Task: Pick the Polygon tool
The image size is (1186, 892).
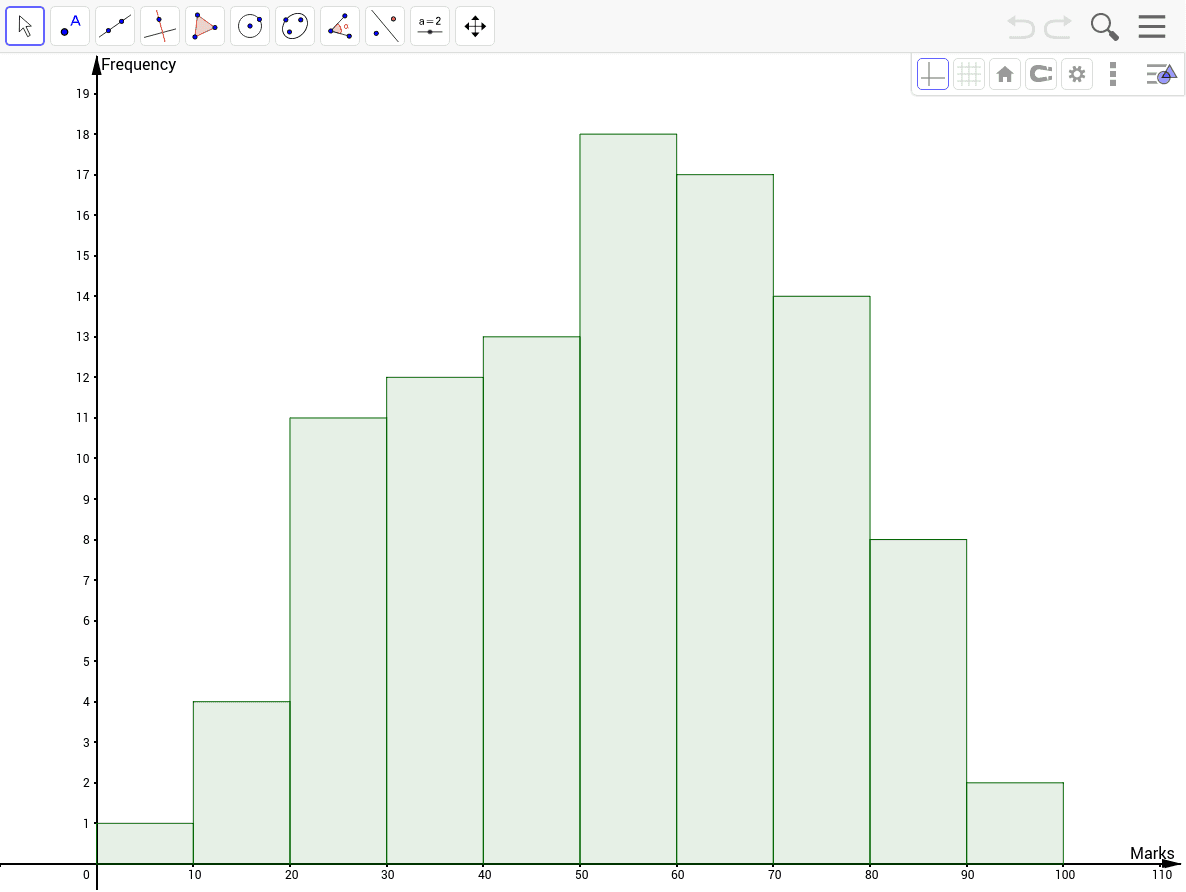Action: pos(205,26)
